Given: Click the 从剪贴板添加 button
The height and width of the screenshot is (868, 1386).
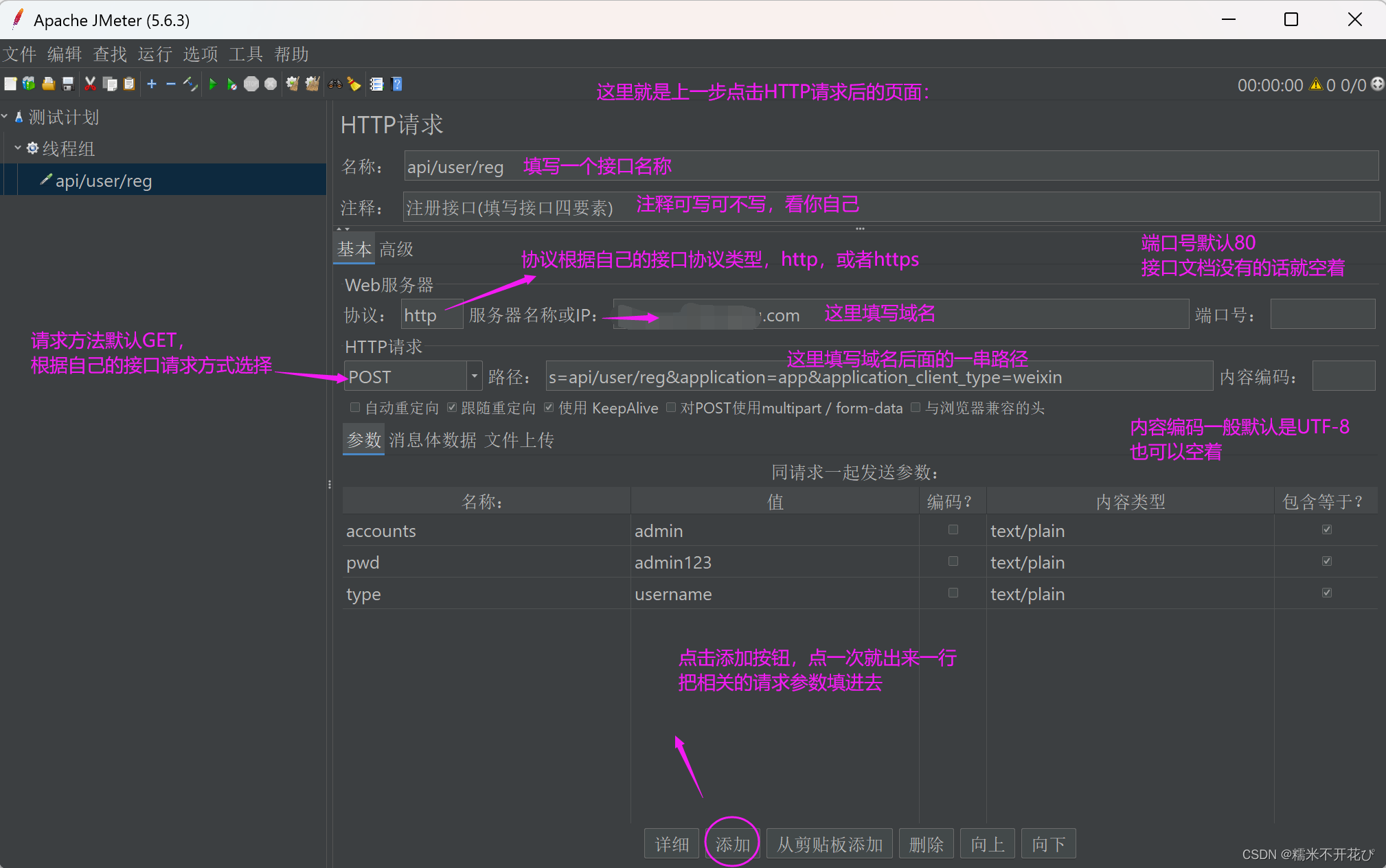Looking at the screenshot, I should point(828,843).
